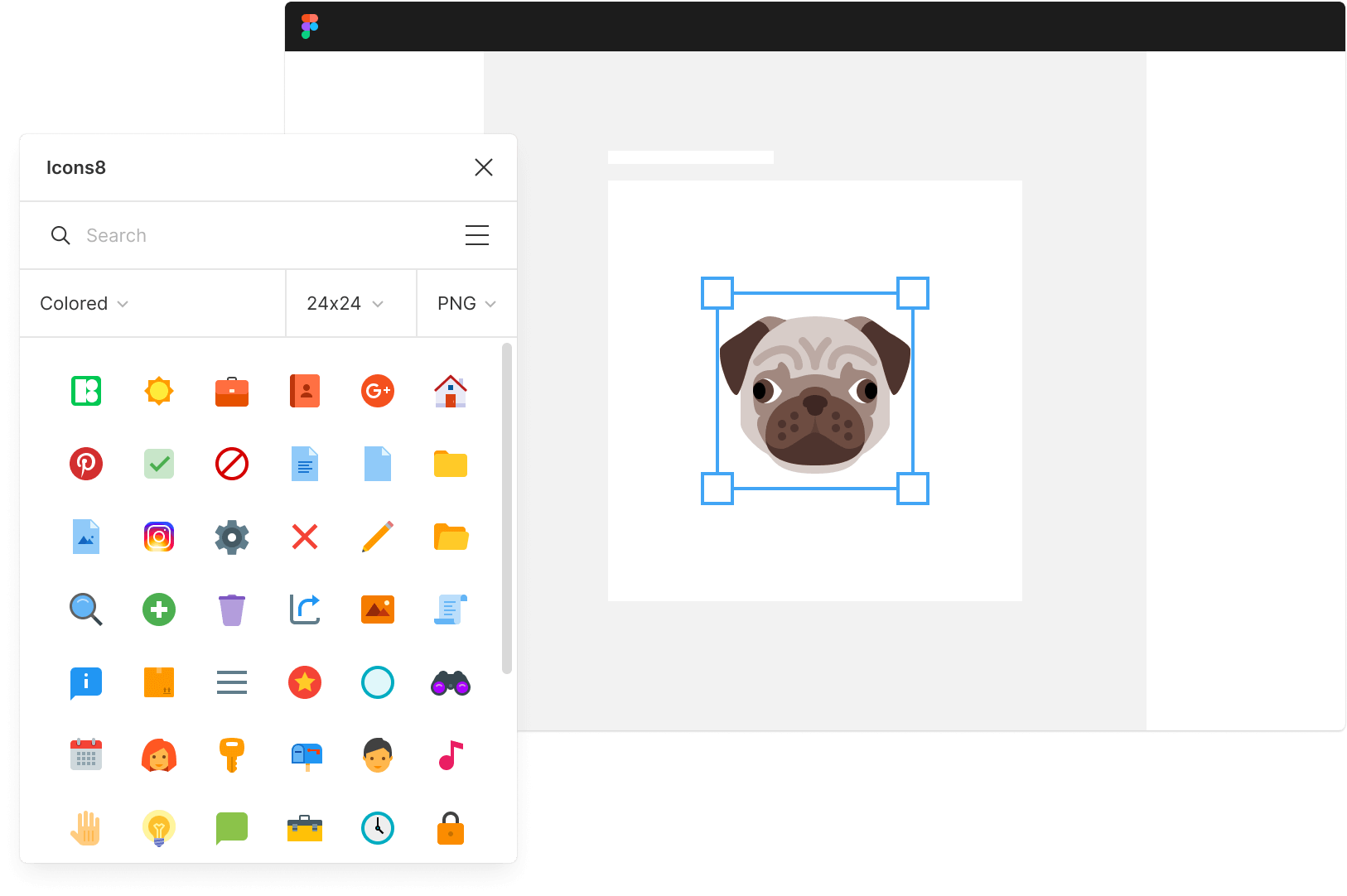Open the Figma logo main menu
The height and width of the screenshot is (896, 1347).
310,26
